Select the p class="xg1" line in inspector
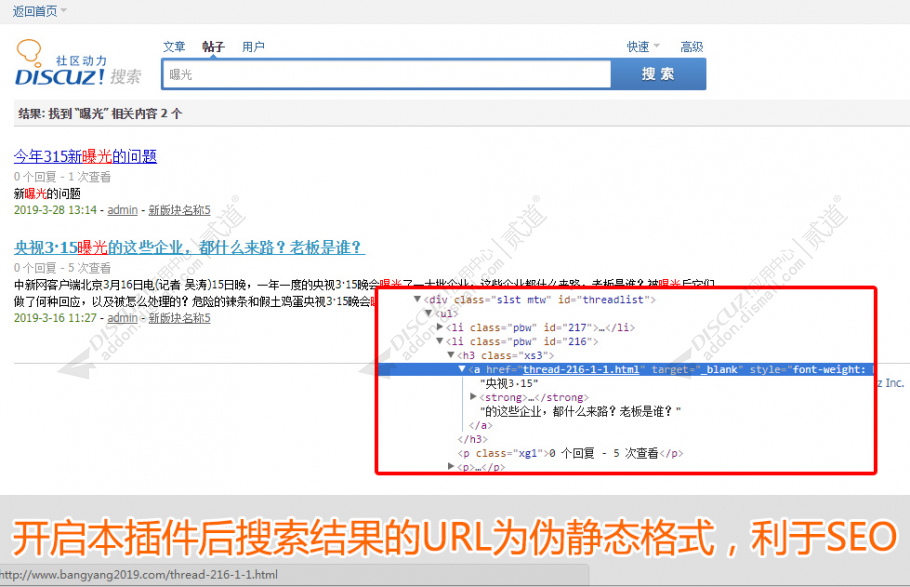This screenshot has width=910, height=587. 570,453
